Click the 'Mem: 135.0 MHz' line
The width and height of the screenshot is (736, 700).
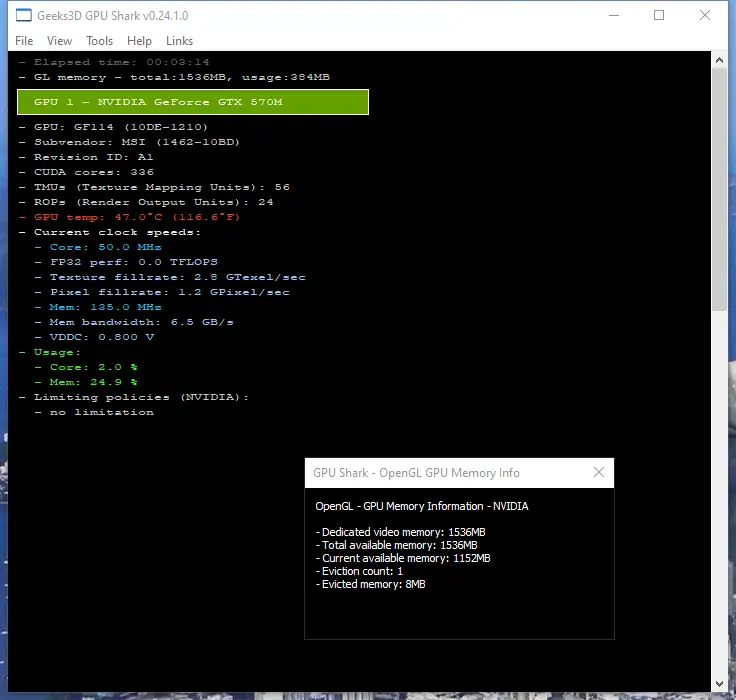pyautogui.click(x=98, y=307)
